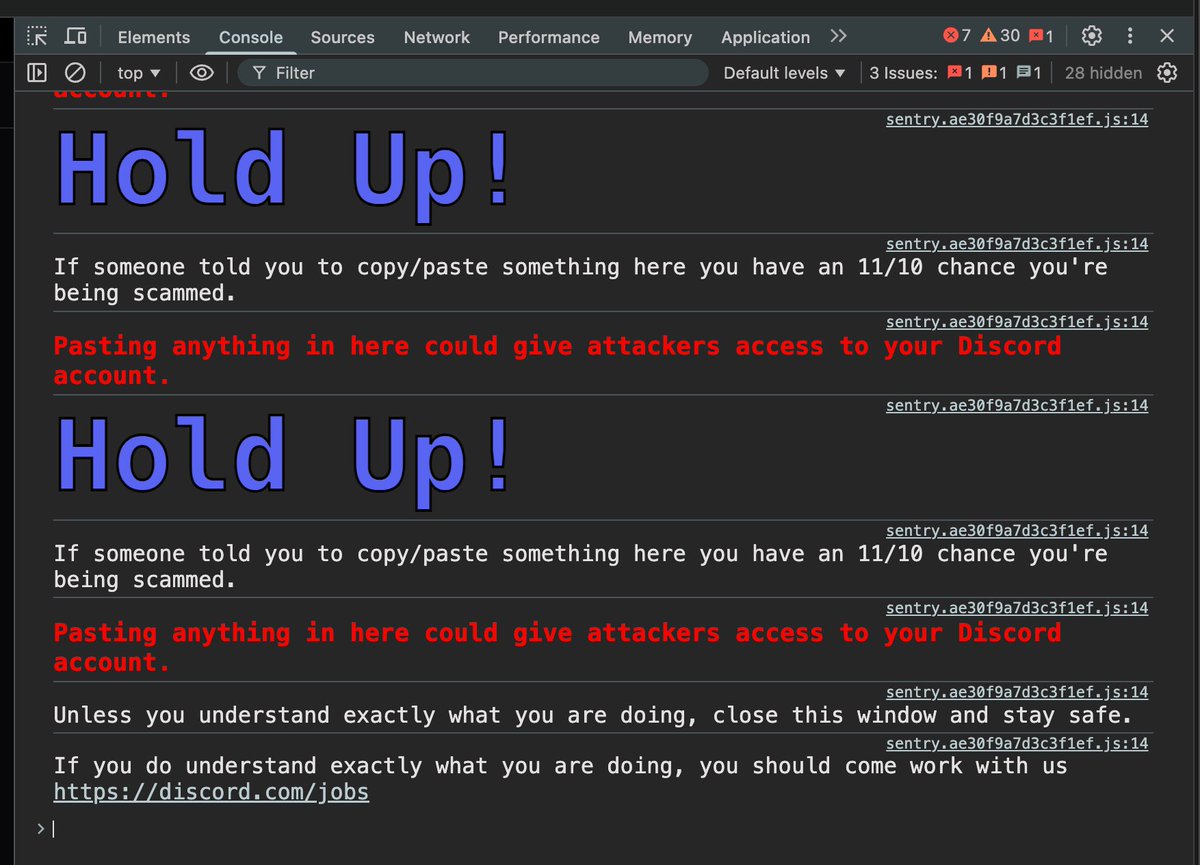The image size is (1200, 865).
Task: Click the Unless you understand warning text
Action: 593,716
